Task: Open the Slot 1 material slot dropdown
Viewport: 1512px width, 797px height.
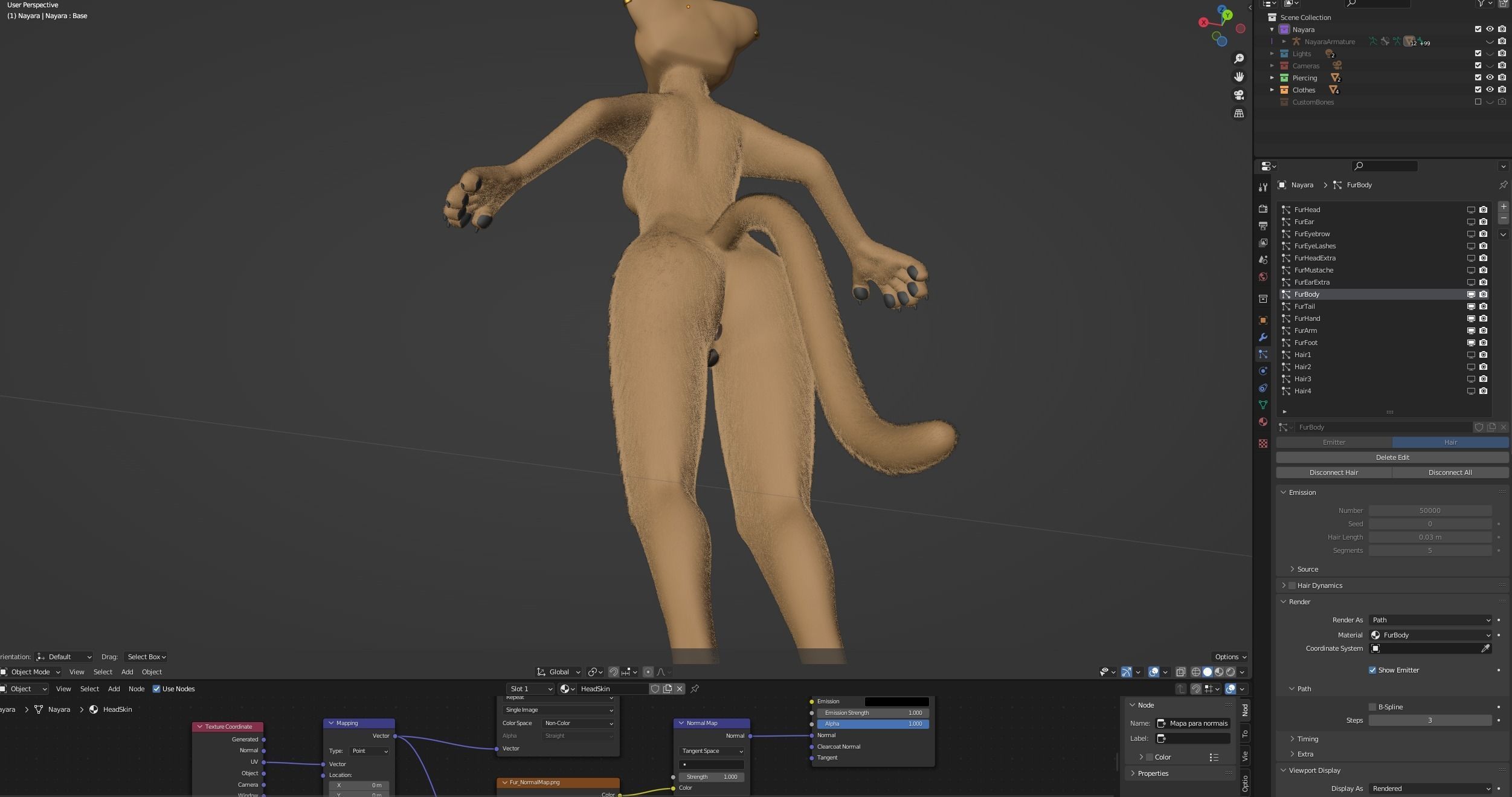Action: click(530, 689)
